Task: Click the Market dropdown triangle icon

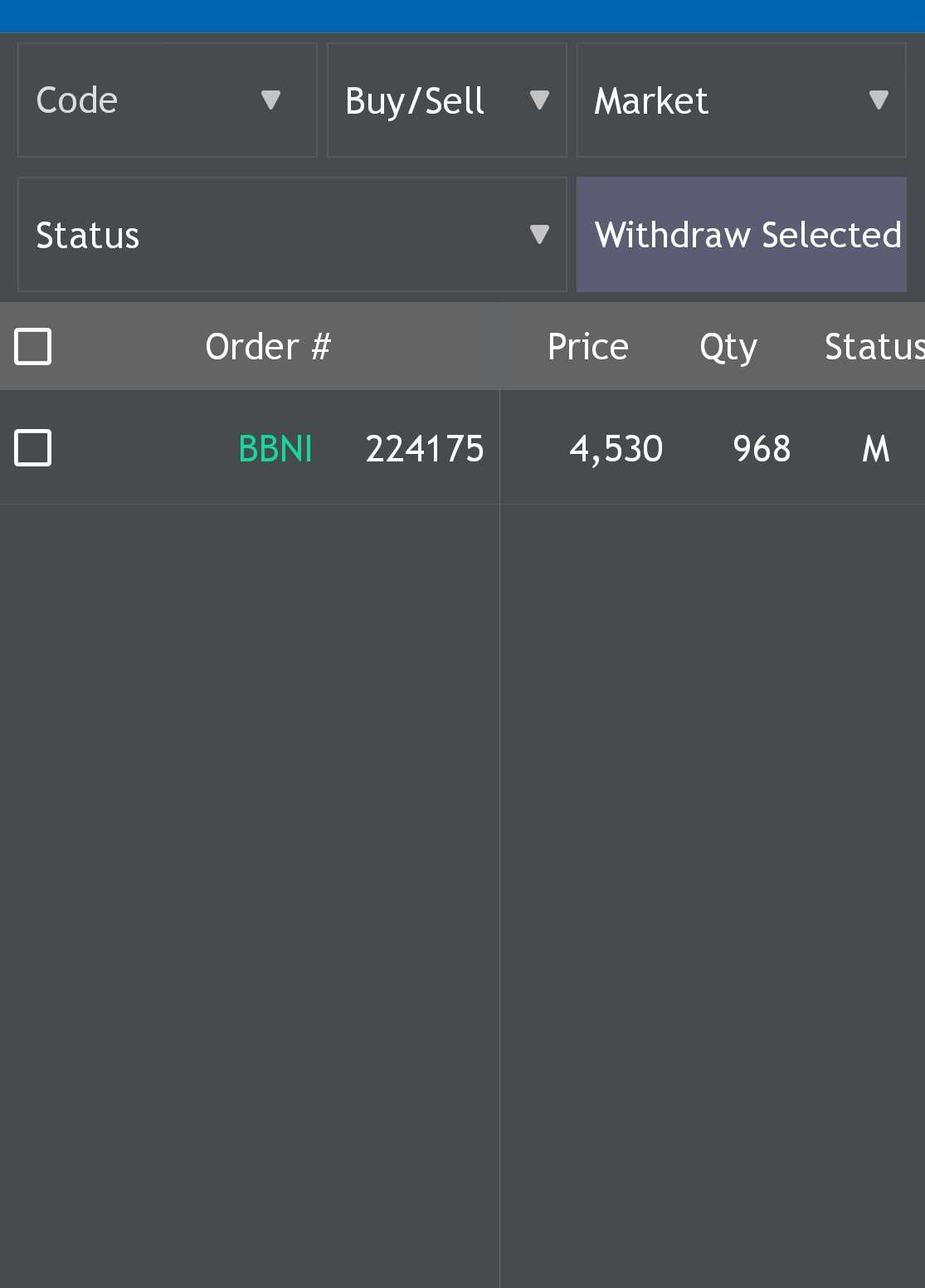Action: tap(879, 100)
